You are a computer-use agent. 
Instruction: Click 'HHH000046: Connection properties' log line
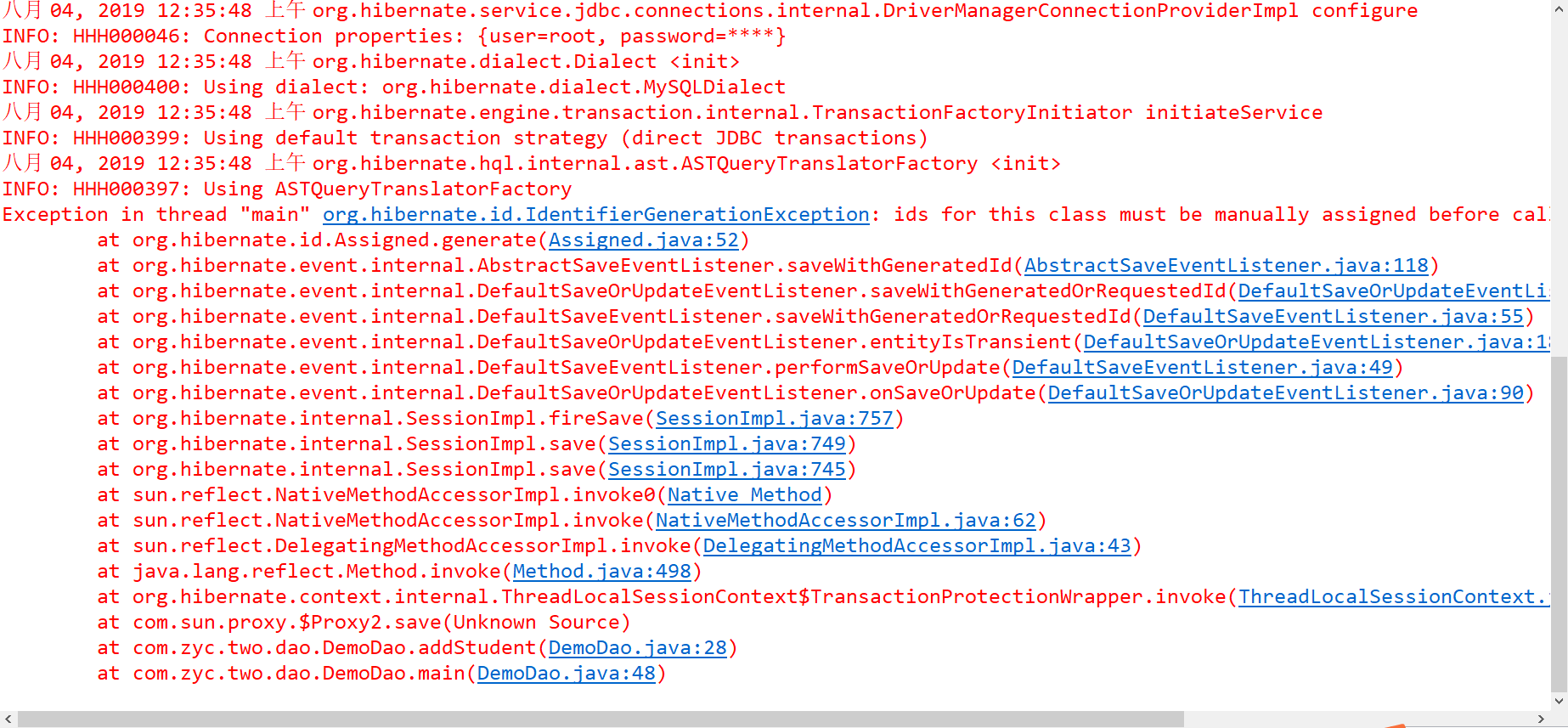click(x=394, y=36)
